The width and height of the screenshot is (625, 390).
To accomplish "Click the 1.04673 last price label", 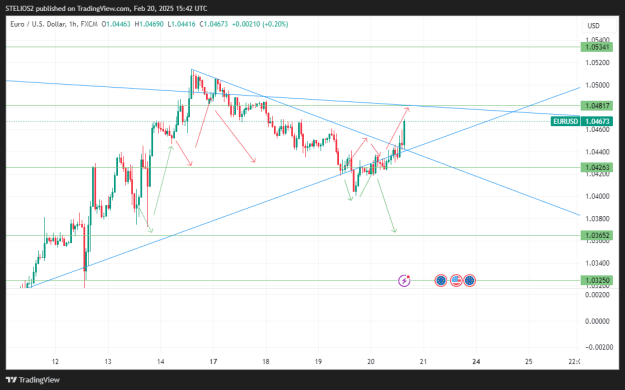I will pyautogui.click(x=597, y=121).
